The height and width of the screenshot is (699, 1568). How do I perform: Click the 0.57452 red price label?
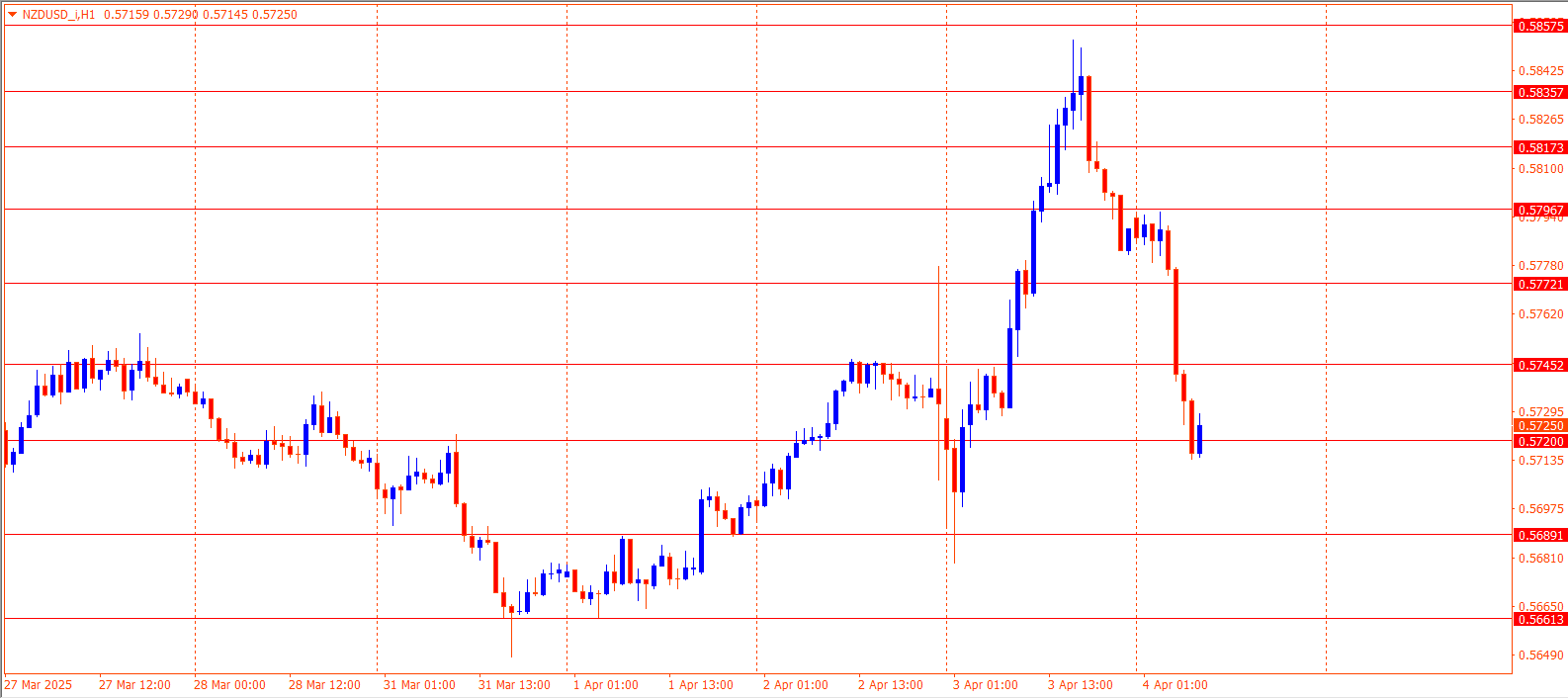(1540, 366)
